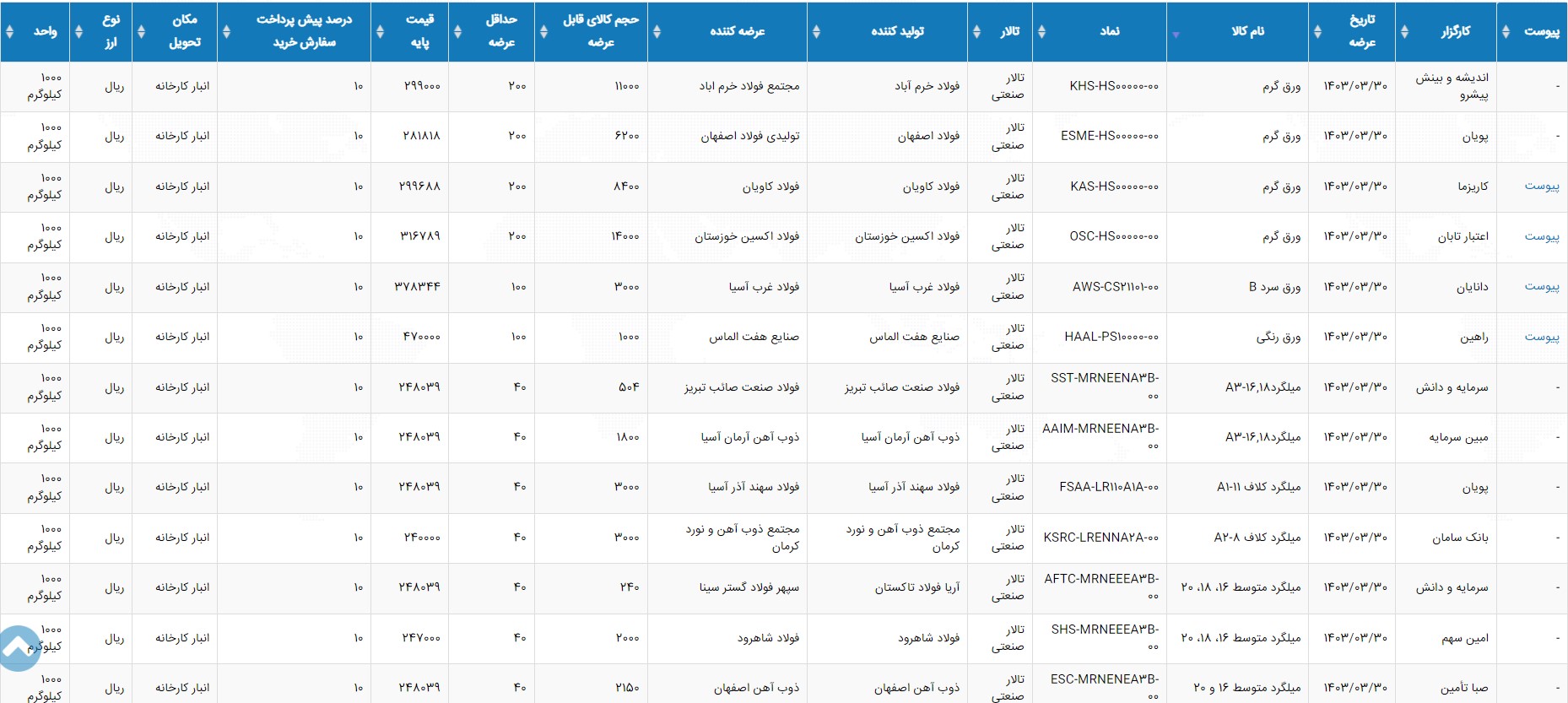The image size is (1568, 703).
Task: Sort by مکان تحویل column arrow icon
Action: tap(141, 31)
